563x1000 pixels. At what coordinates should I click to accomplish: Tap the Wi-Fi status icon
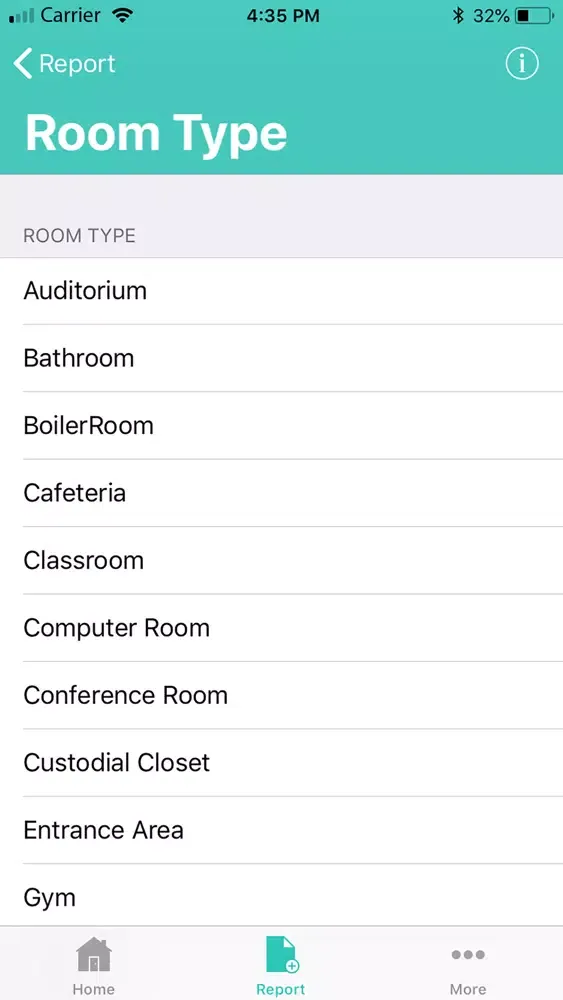(121, 15)
